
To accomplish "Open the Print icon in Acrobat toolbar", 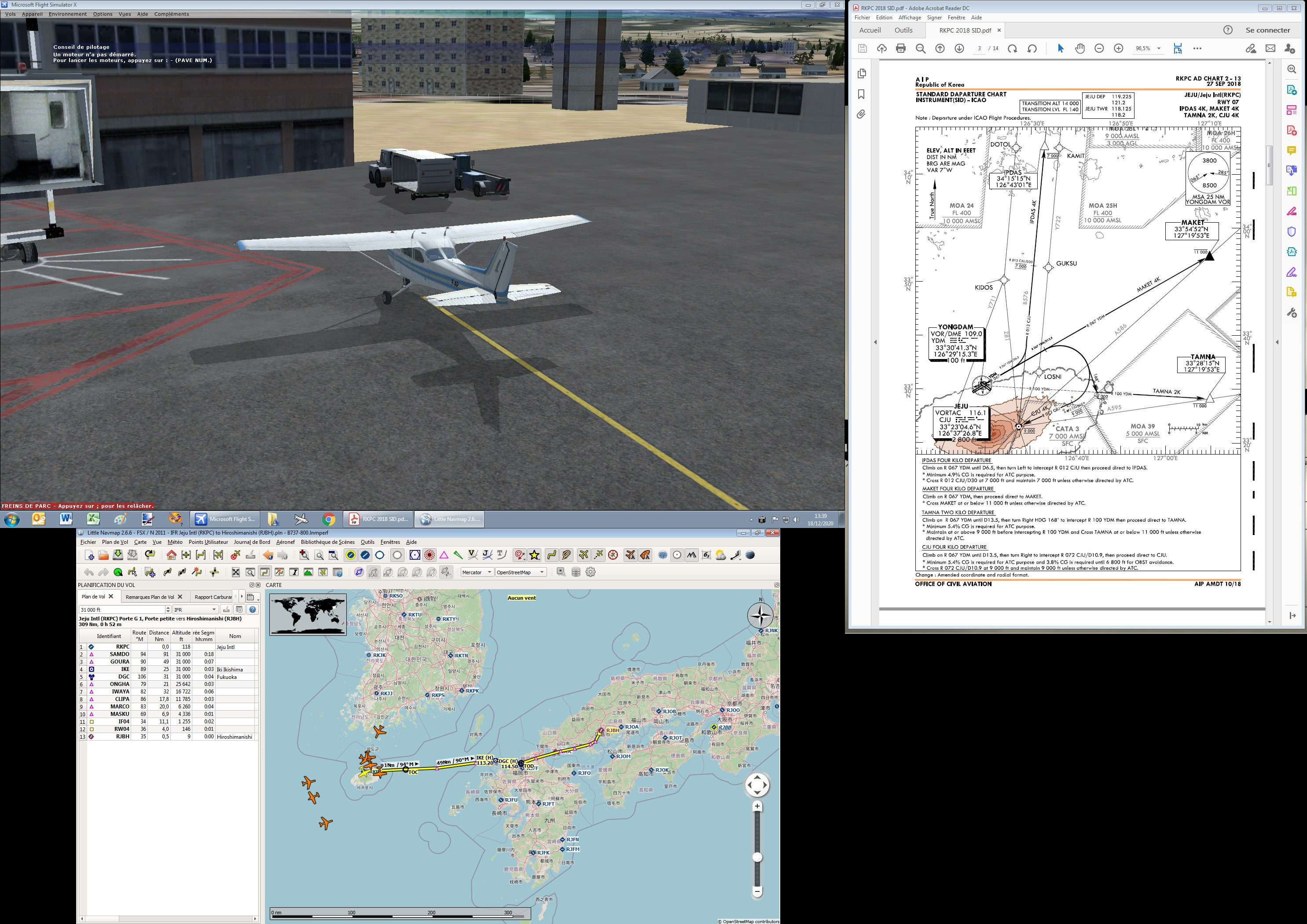I will [900, 48].
